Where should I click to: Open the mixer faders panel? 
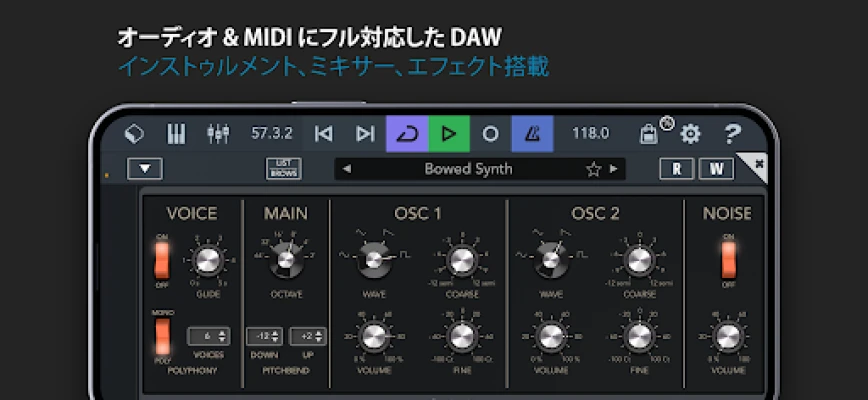coord(218,133)
